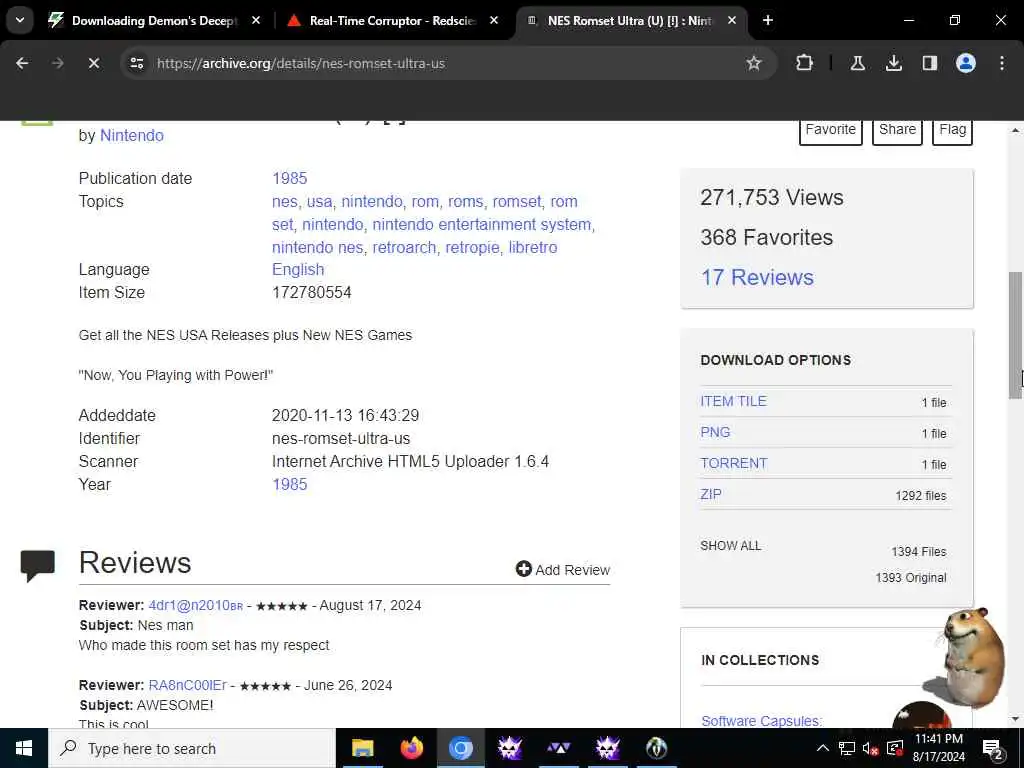Flag this item

(952, 129)
